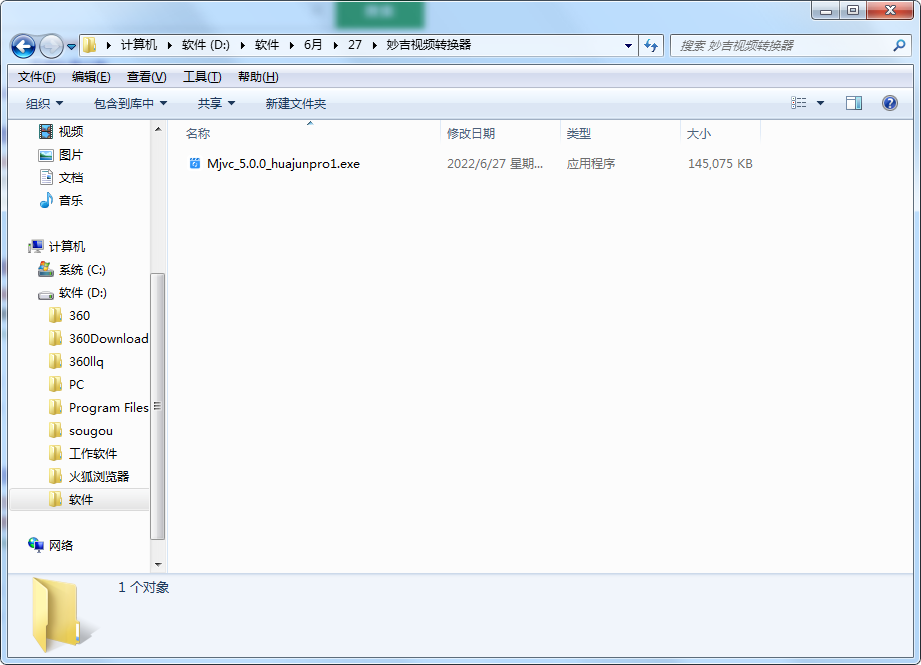The height and width of the screenshot is (665, 921).
Task: Click the change view icon
Action: [x=798, y=103]
